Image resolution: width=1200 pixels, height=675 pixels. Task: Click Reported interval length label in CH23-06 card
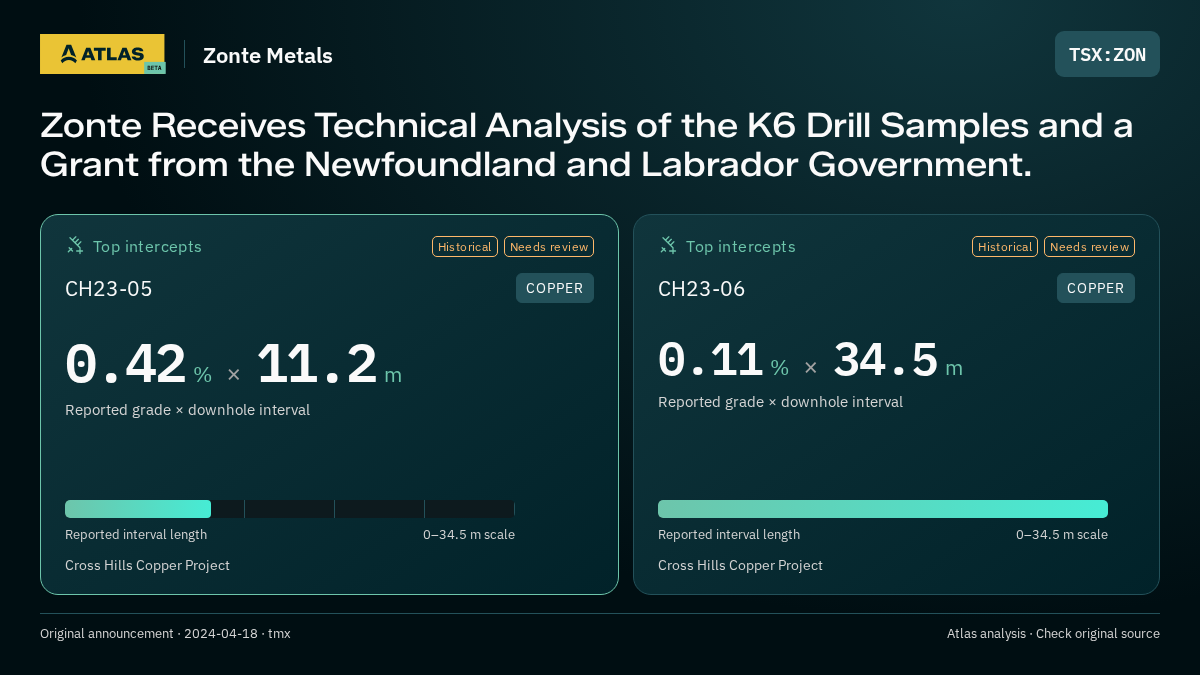(729, 535)
